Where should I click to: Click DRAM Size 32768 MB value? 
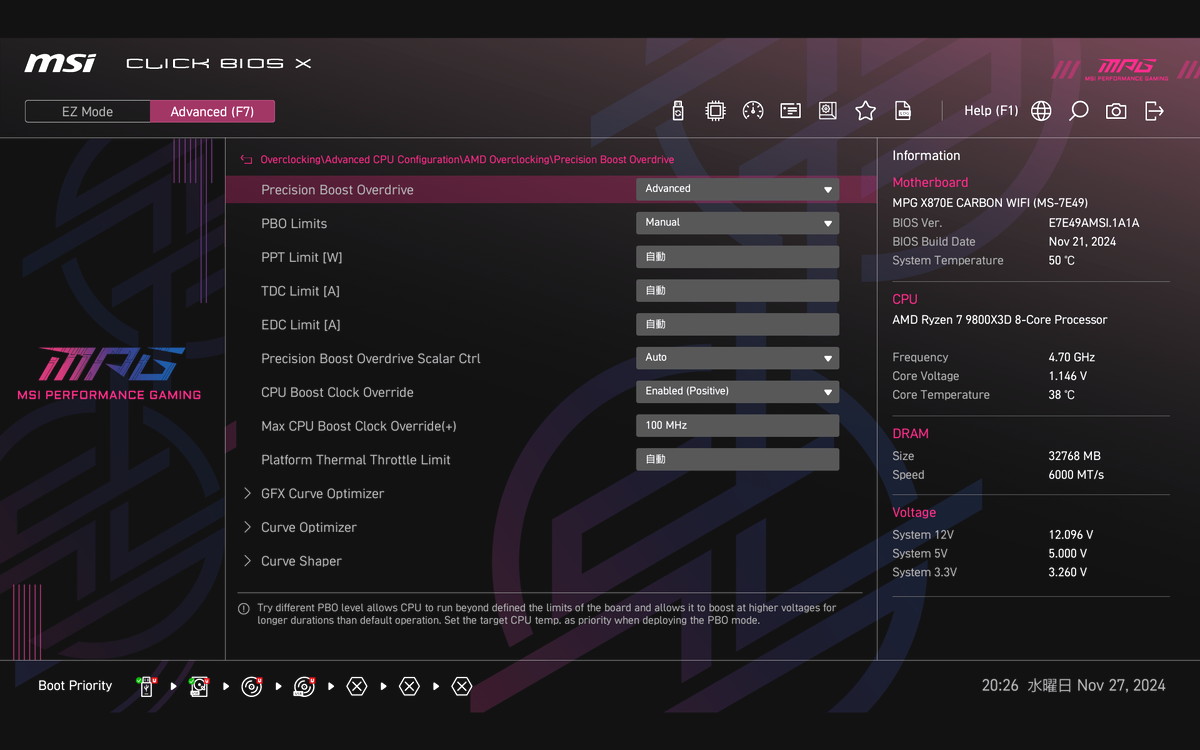pyautogui.click(x=1074, y=456)
